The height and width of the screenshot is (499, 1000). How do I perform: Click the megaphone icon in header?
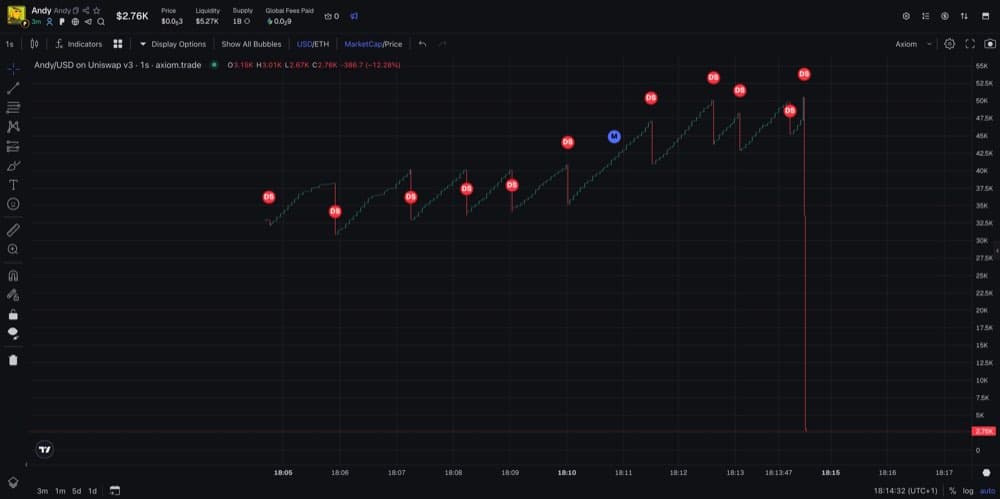(x=354, y=16)
